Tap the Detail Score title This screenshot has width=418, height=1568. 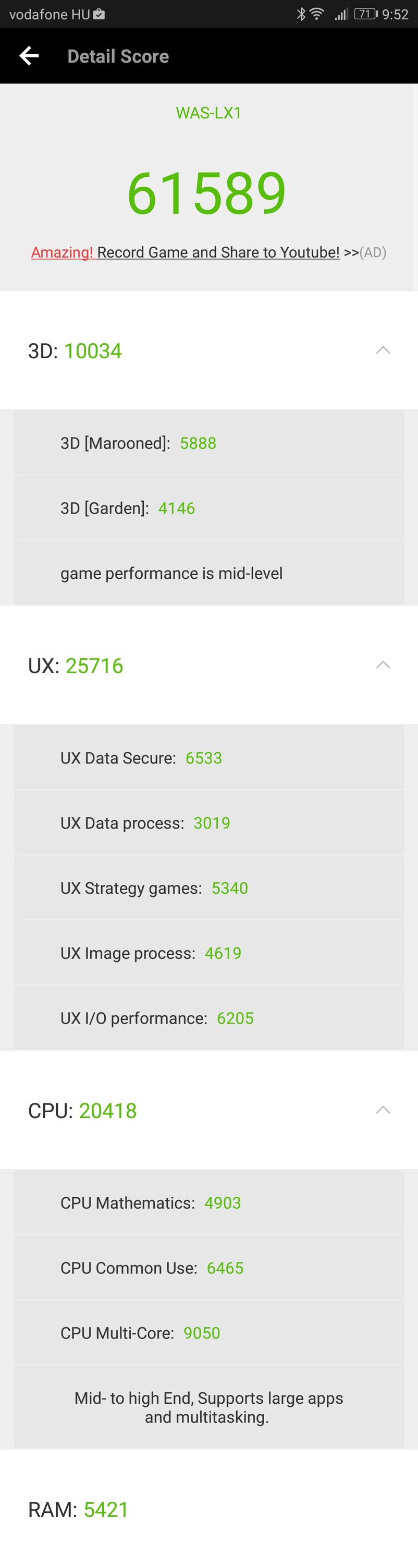click(x=118, y=56)
